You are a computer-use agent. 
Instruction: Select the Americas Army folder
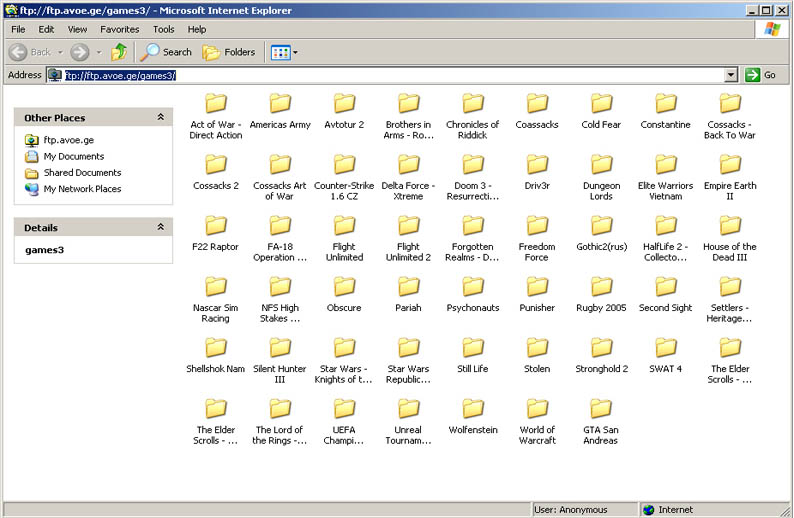[x=280, y=111]
